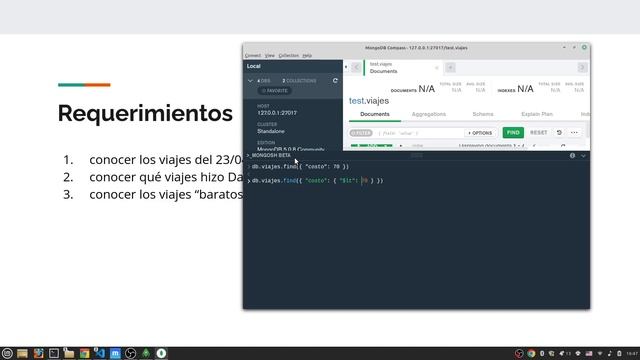Image resolution: width=640 pixels, height=360 pixels.
Task: Click the shell command with $lt operator
Action: tap(317, 180)
